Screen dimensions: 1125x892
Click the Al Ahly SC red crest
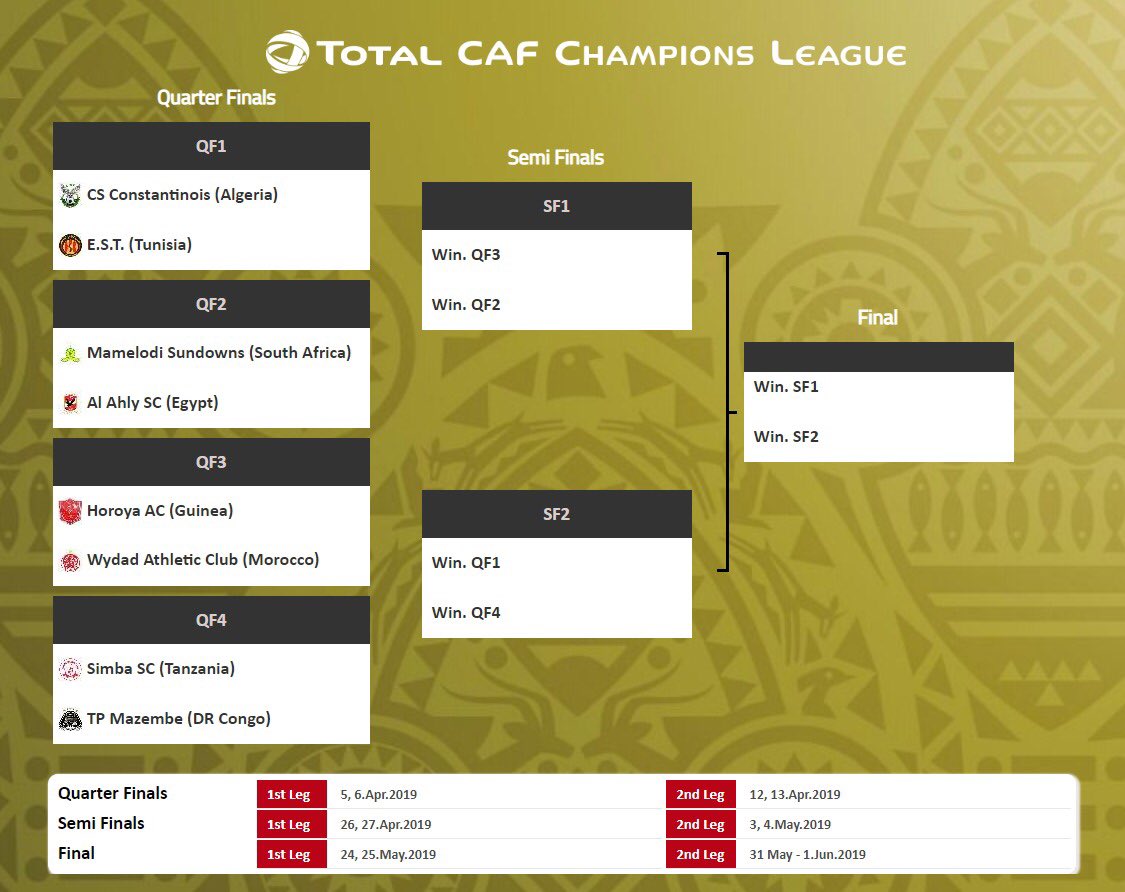(70, 403)
